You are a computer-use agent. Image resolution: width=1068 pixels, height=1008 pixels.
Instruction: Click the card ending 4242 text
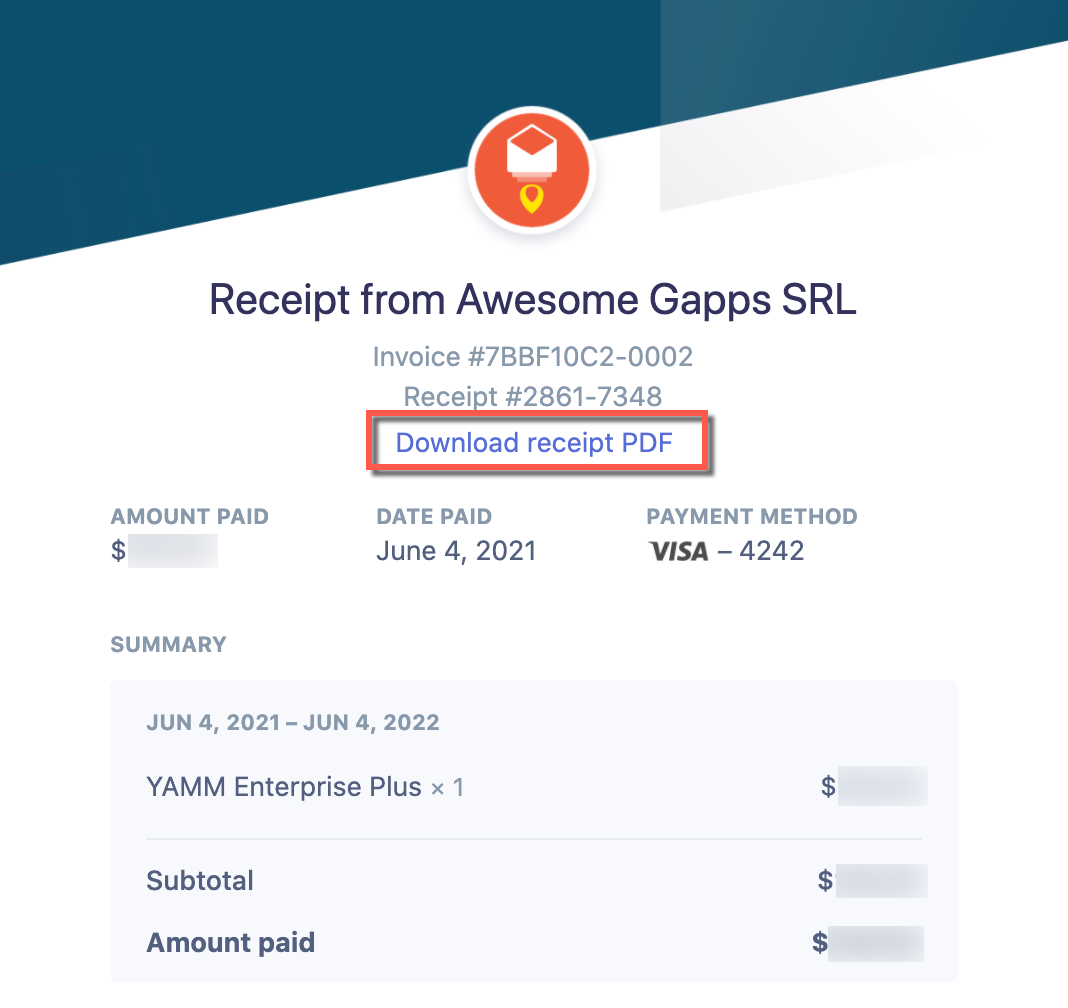(x=771, y=551)
